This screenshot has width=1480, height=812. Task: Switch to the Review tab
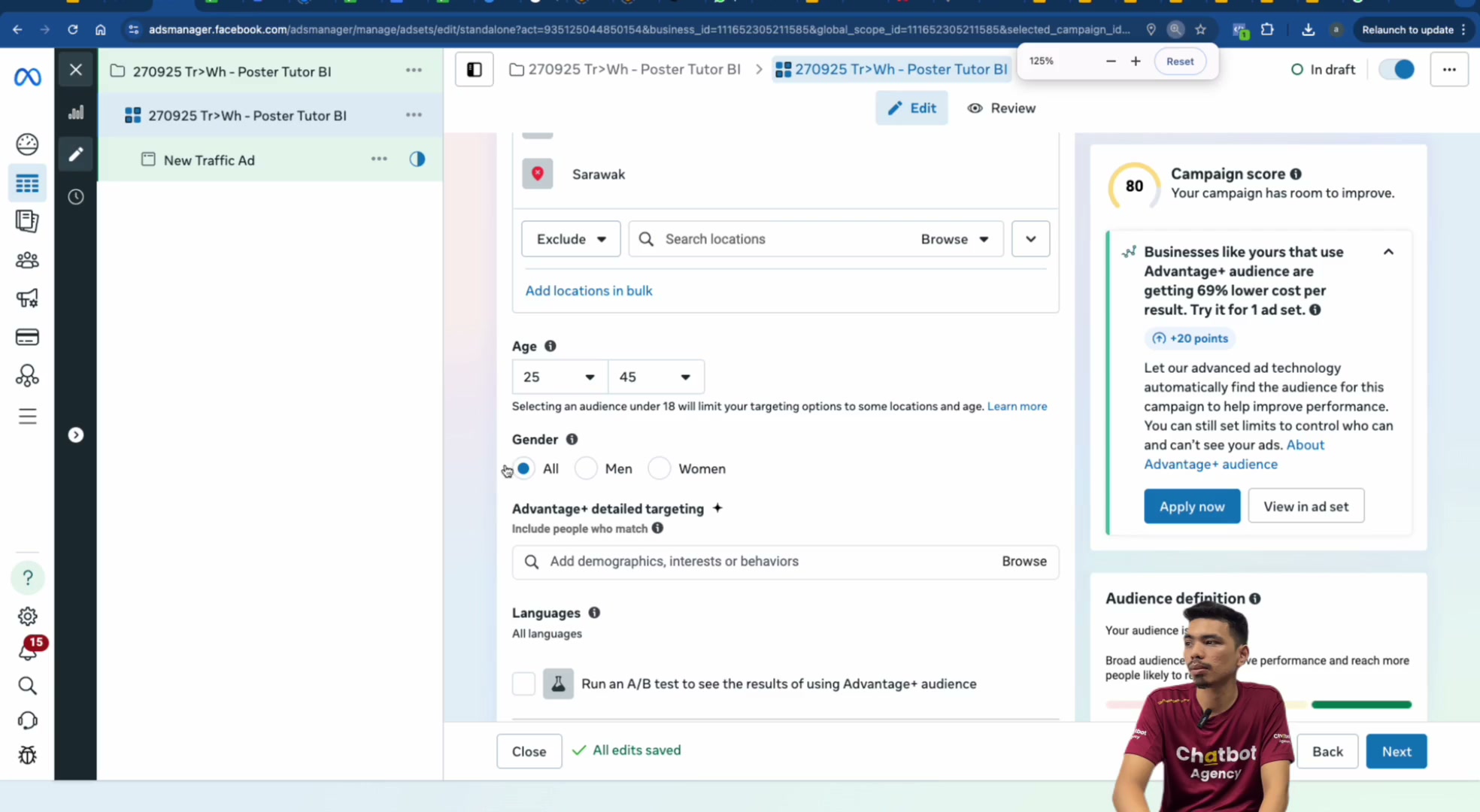[1001, 108]
